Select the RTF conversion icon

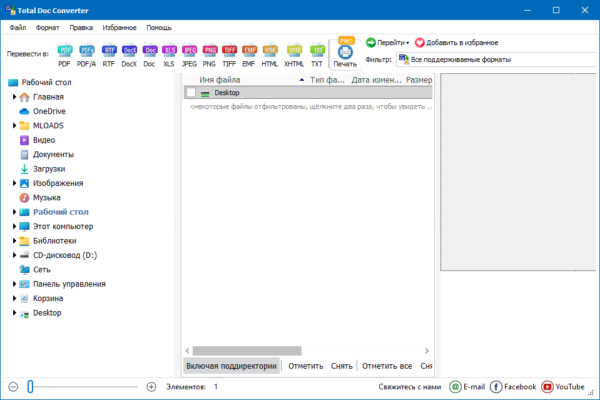click(109, 50)
